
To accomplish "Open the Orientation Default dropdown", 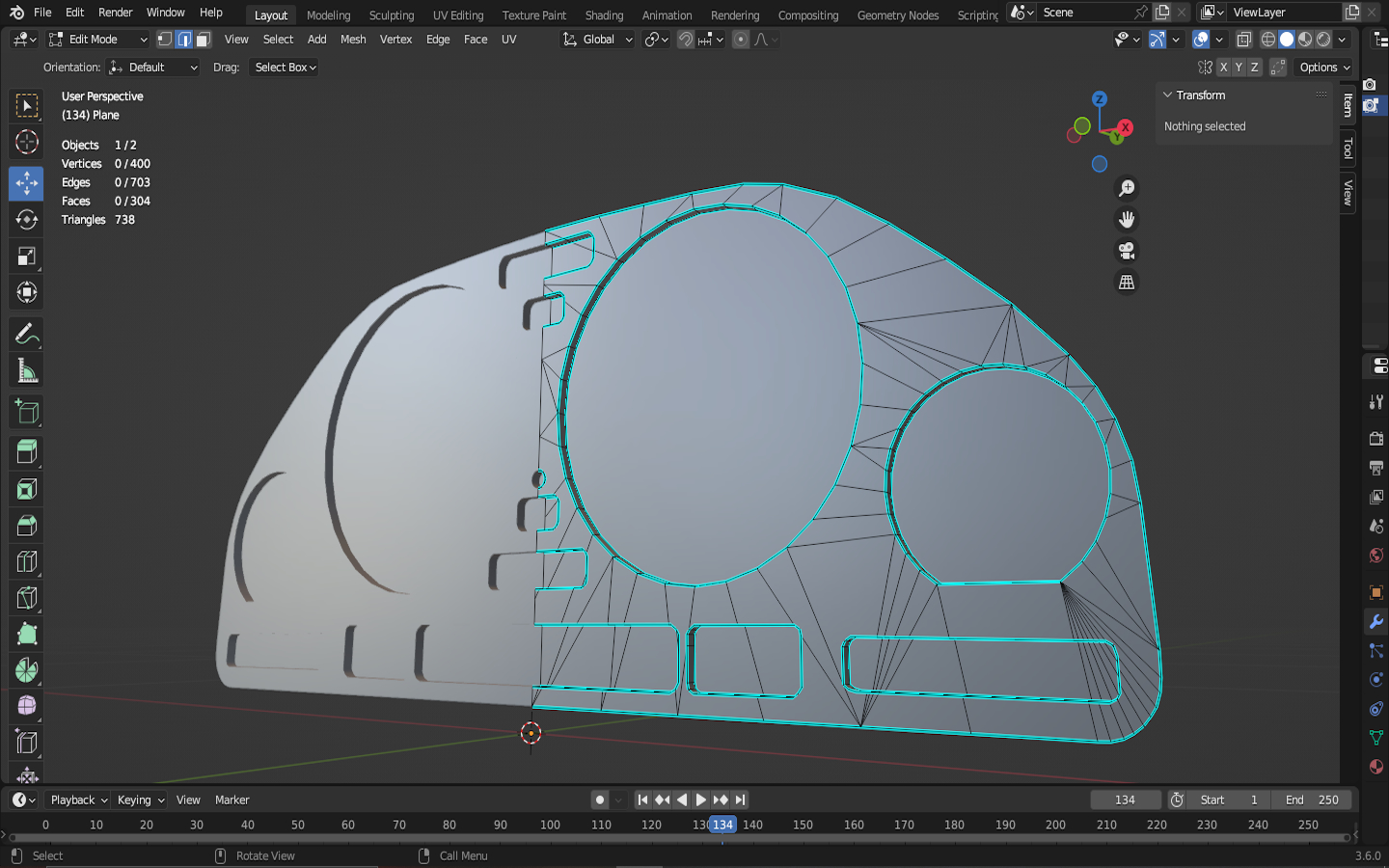I will click(x=153, y=68).
